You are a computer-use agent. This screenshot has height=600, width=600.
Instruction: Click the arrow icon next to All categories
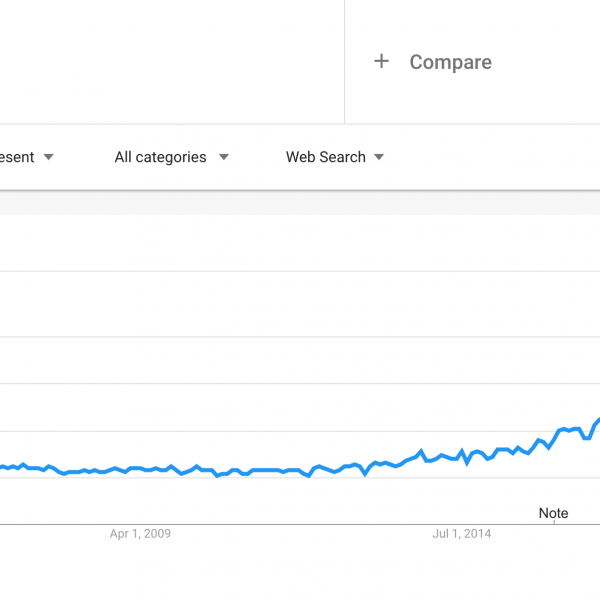tap(224, 157)
